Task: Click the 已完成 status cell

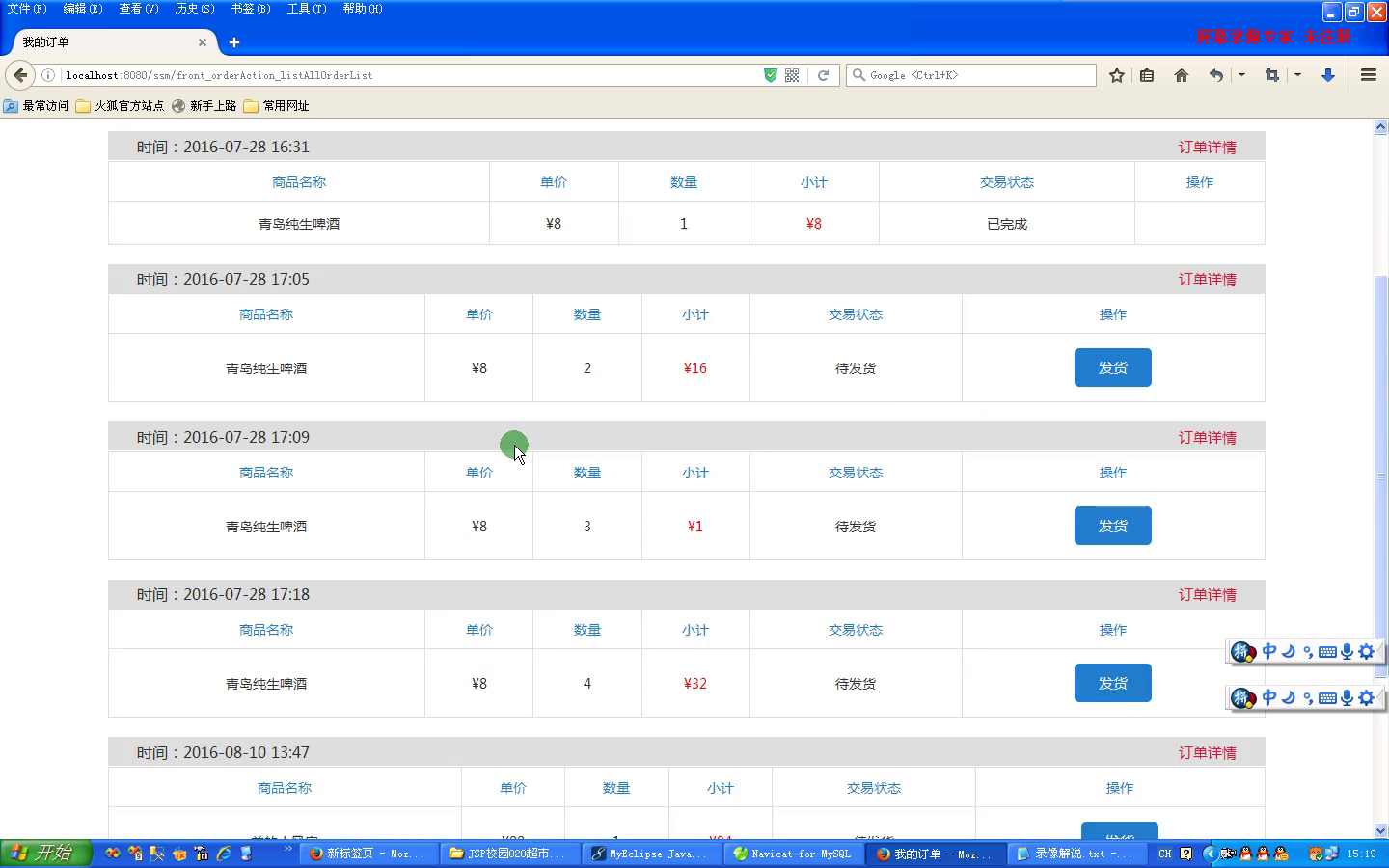Action: [x=1007, y=224]
